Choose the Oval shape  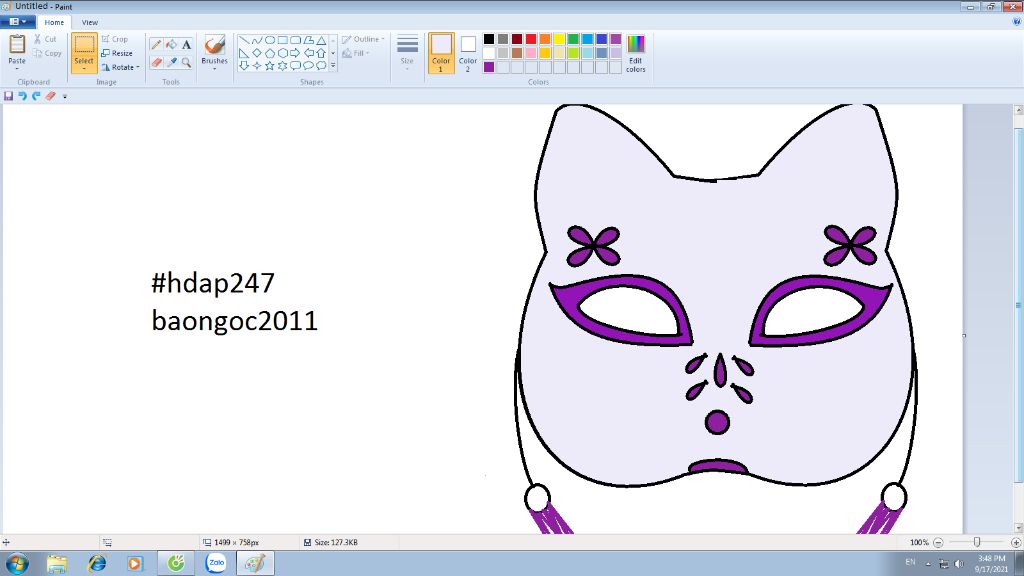tap(269, 40)
